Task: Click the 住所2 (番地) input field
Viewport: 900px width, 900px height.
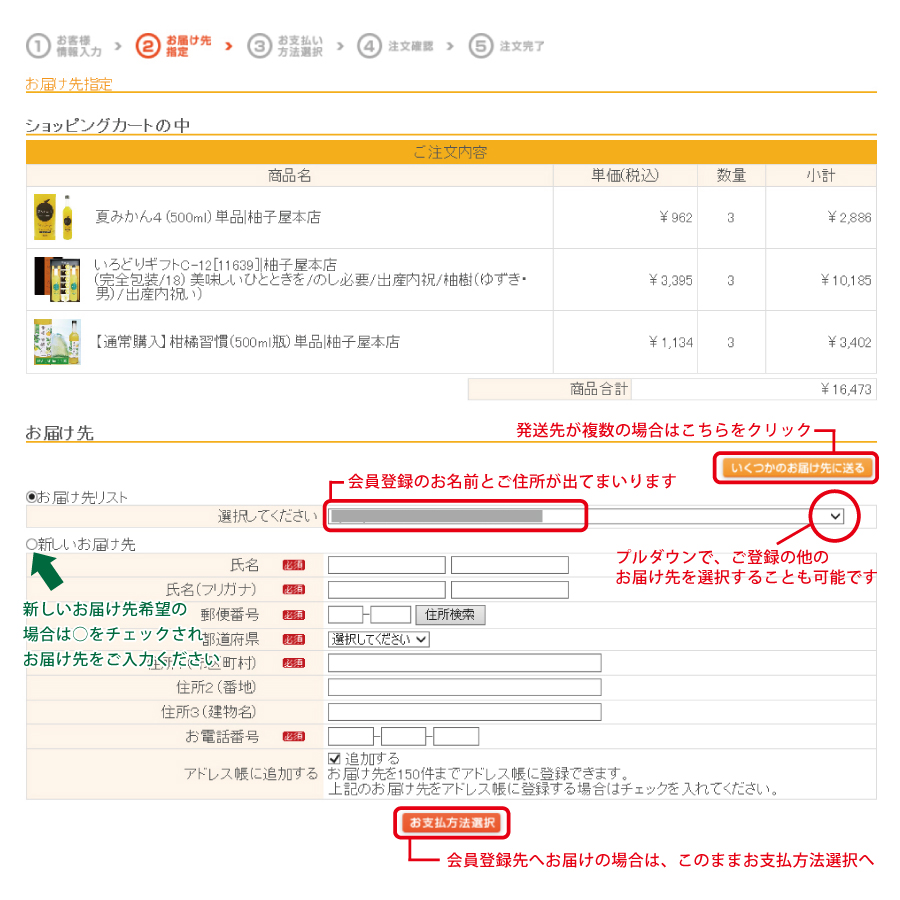Action: tap(464, 687)
